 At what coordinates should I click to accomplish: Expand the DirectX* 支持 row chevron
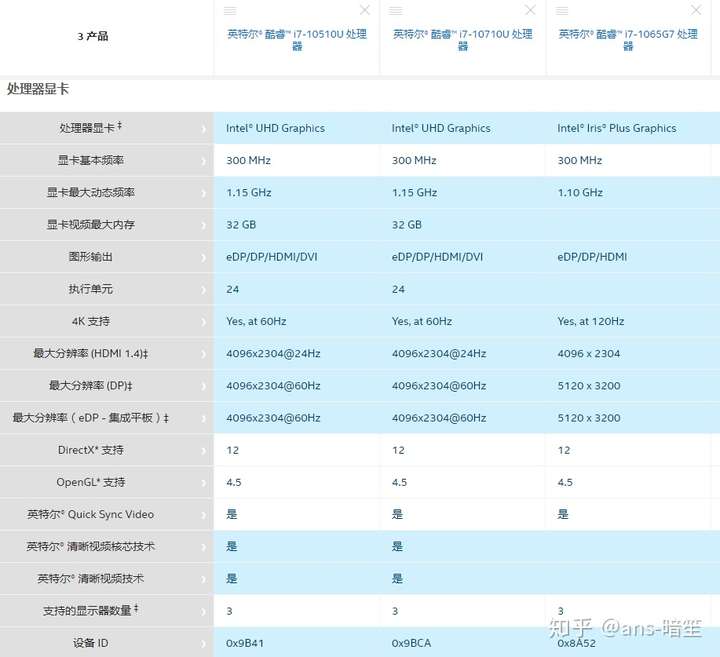tap(203, 451)
